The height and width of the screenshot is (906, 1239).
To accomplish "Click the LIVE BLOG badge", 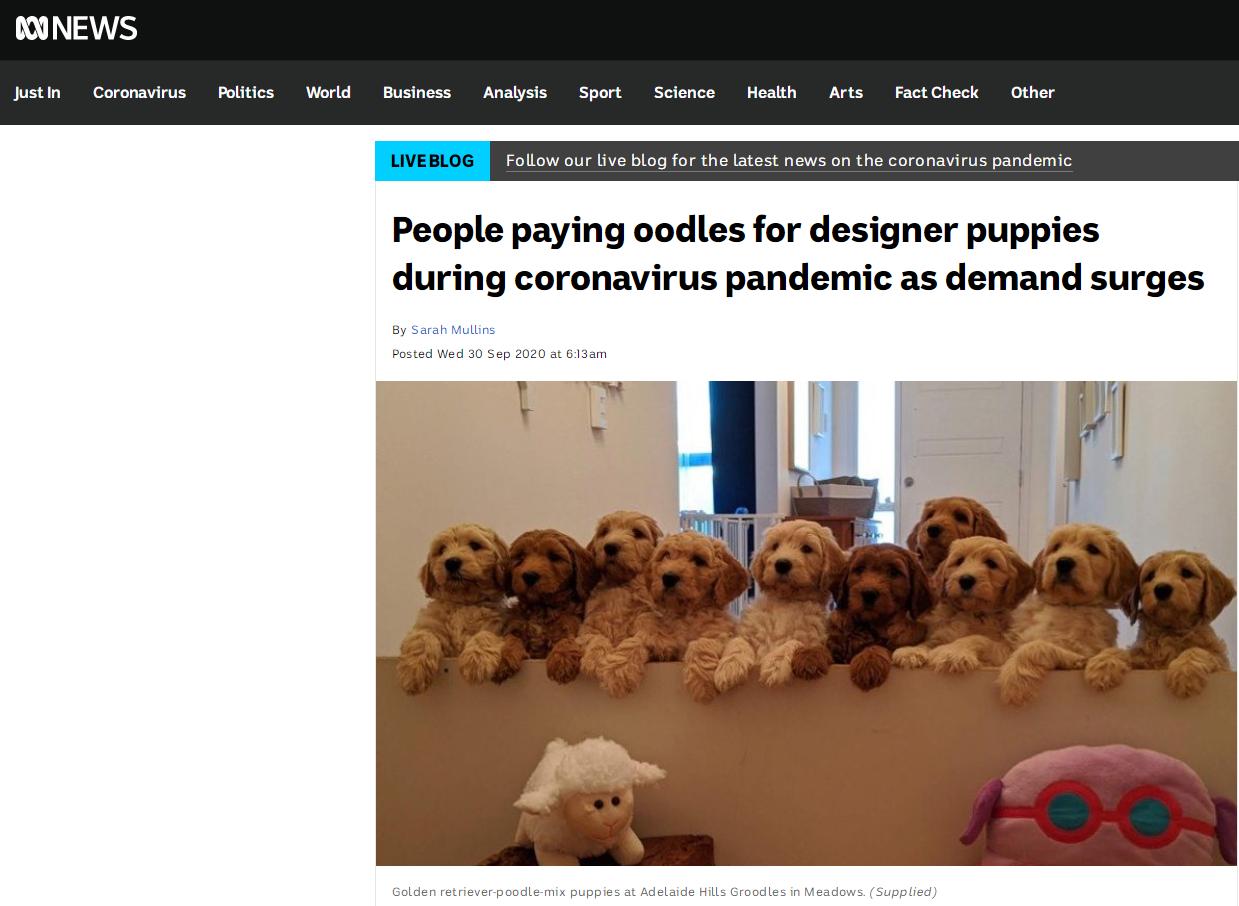I will tap(432, 161).
